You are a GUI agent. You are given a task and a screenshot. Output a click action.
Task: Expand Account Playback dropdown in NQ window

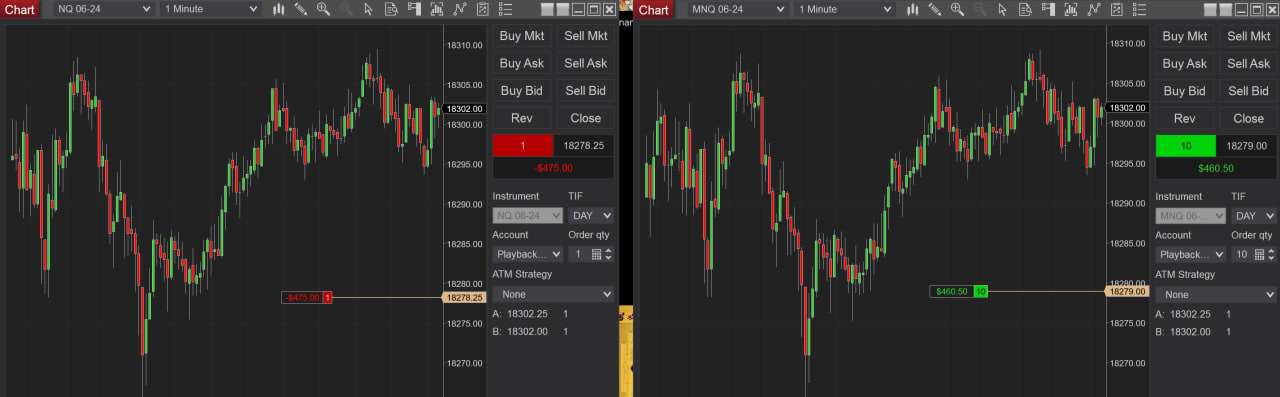[528, 254]
